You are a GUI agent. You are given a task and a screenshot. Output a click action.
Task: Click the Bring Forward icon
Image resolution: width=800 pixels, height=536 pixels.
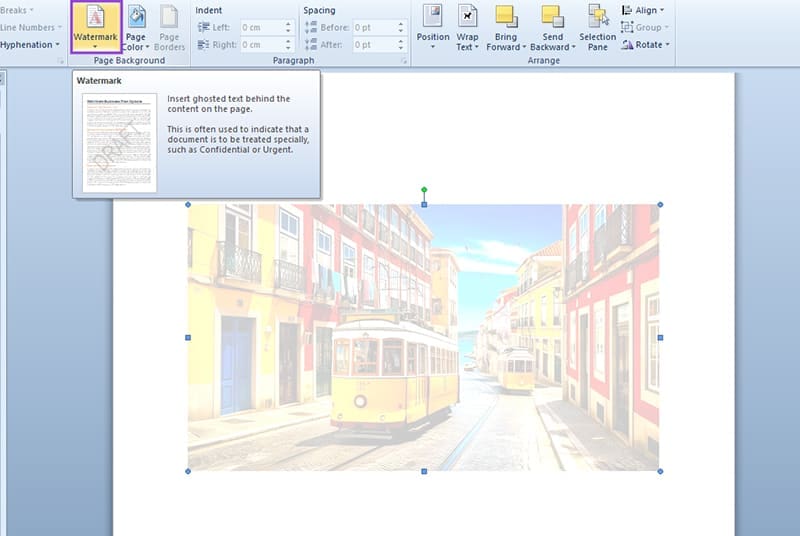[x=506, y=17]
